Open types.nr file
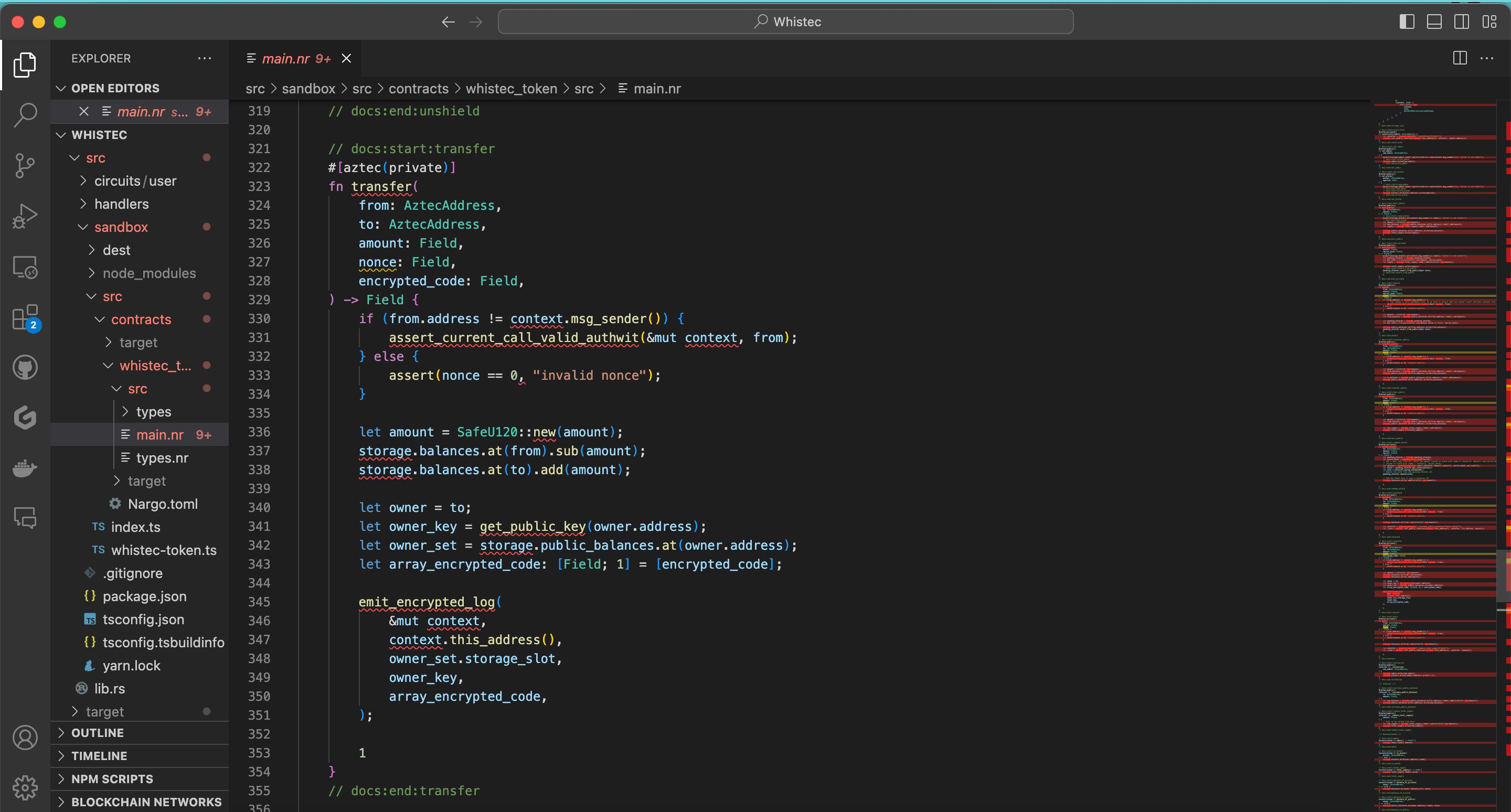Image resolution: width=1511 pixels, height=812 pixels. (140, 458)
